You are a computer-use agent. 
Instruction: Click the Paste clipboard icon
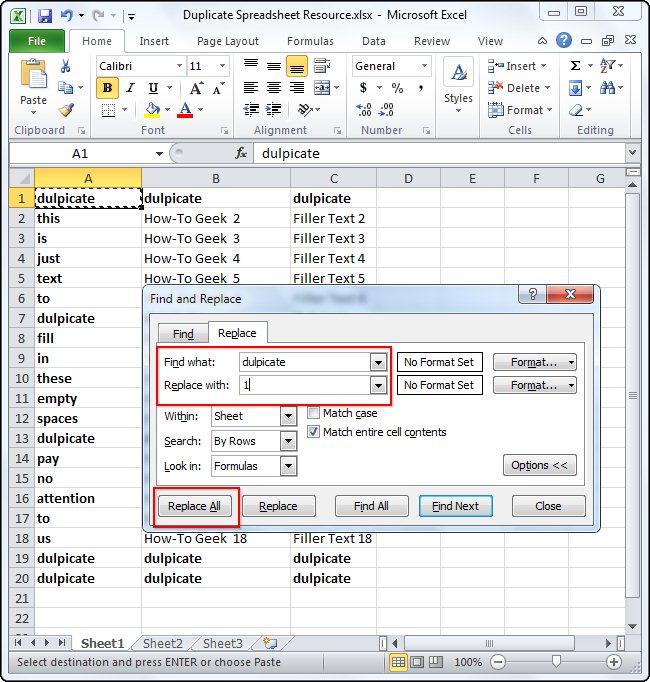coord(34,74)
